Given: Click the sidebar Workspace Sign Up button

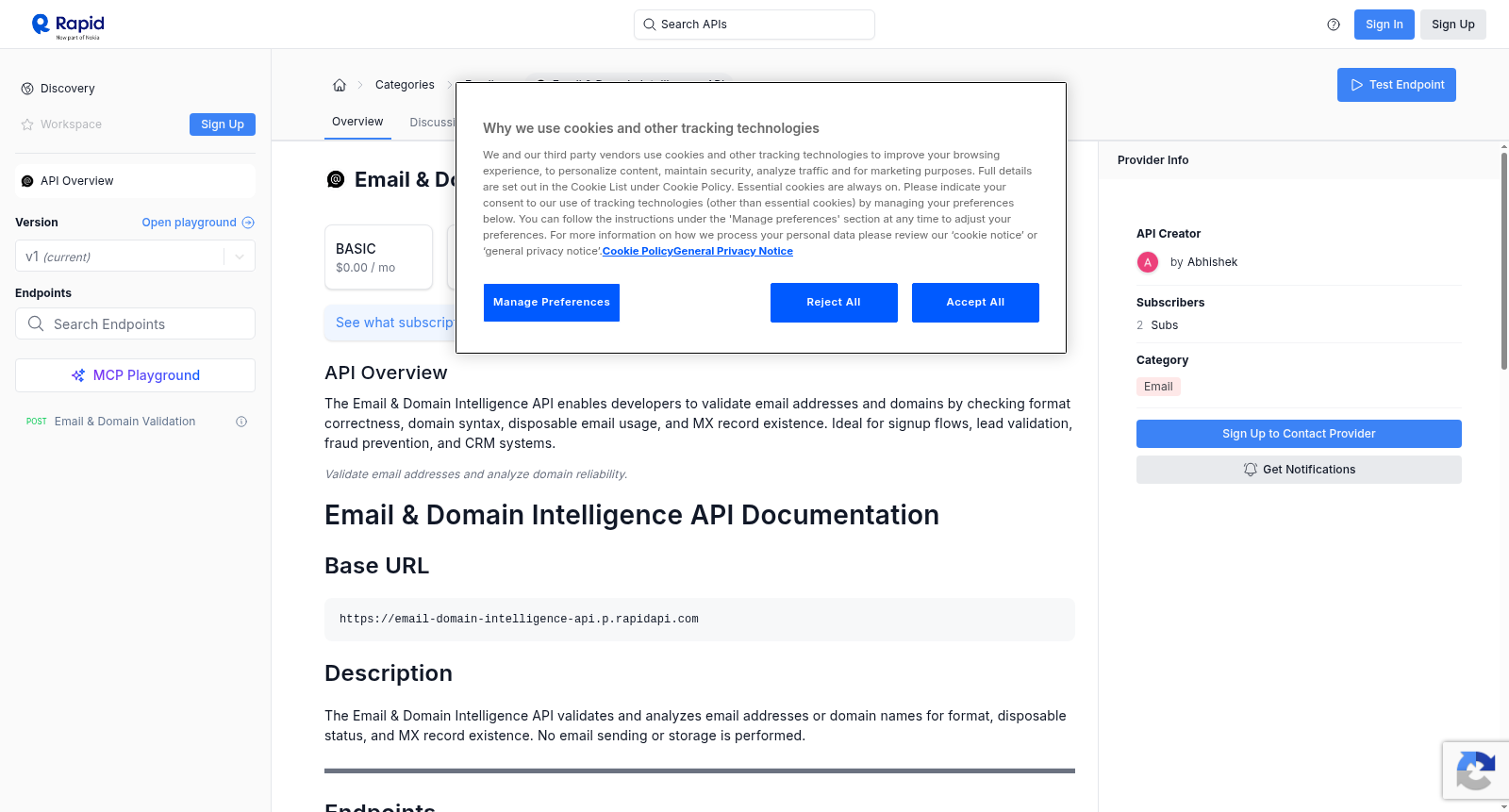Looking at the screenshot, I should tap(223, 124).
